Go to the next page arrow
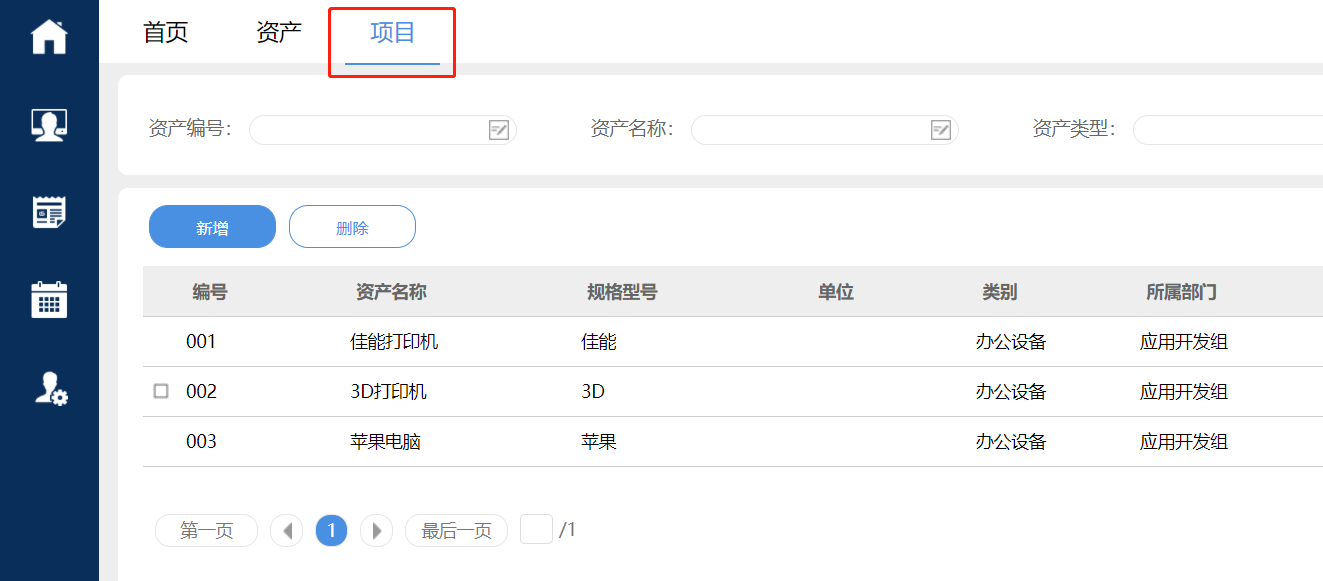 (x=376, y=530)
